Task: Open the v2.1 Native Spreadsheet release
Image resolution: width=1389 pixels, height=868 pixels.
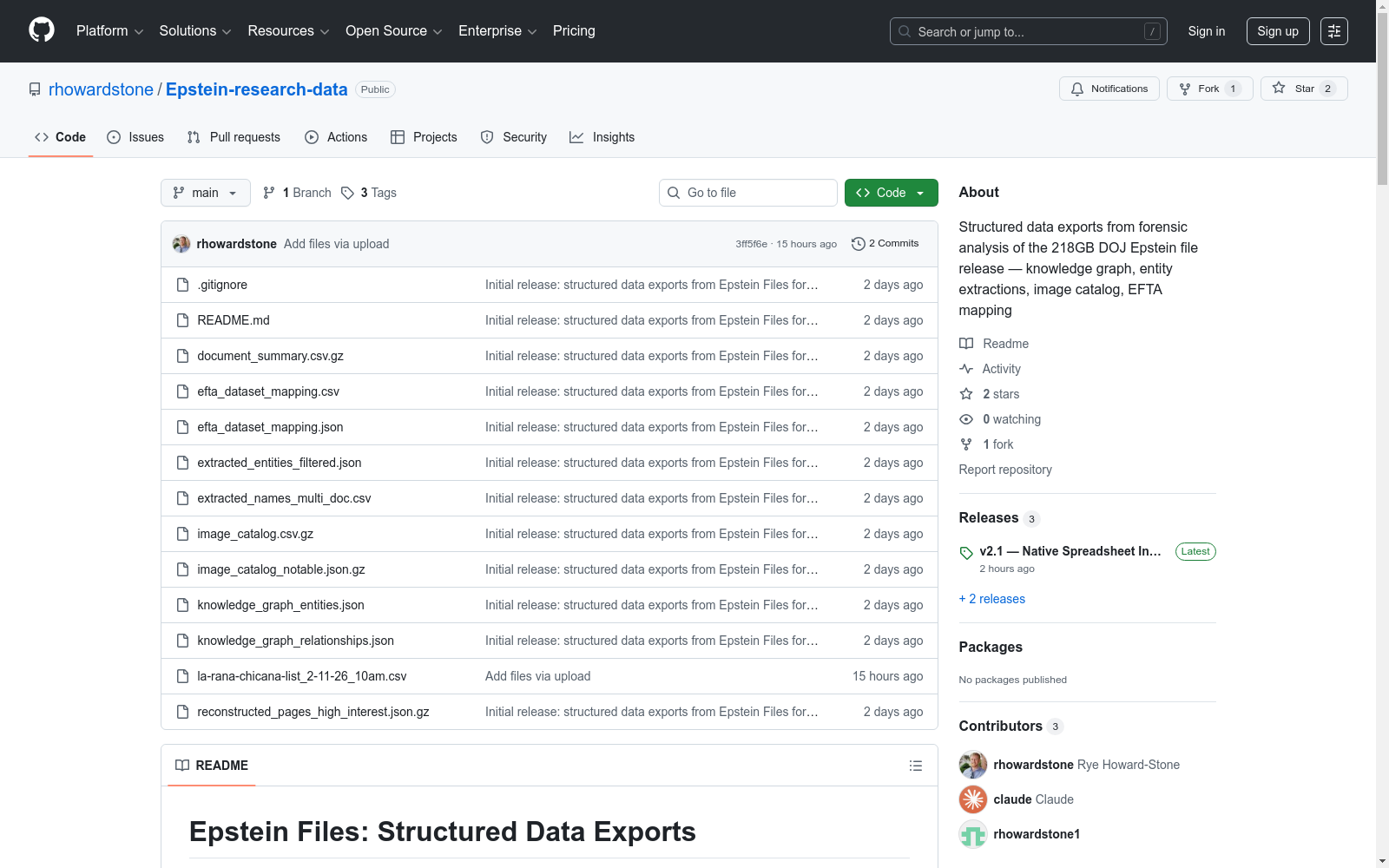Action: pos(1070,551)
